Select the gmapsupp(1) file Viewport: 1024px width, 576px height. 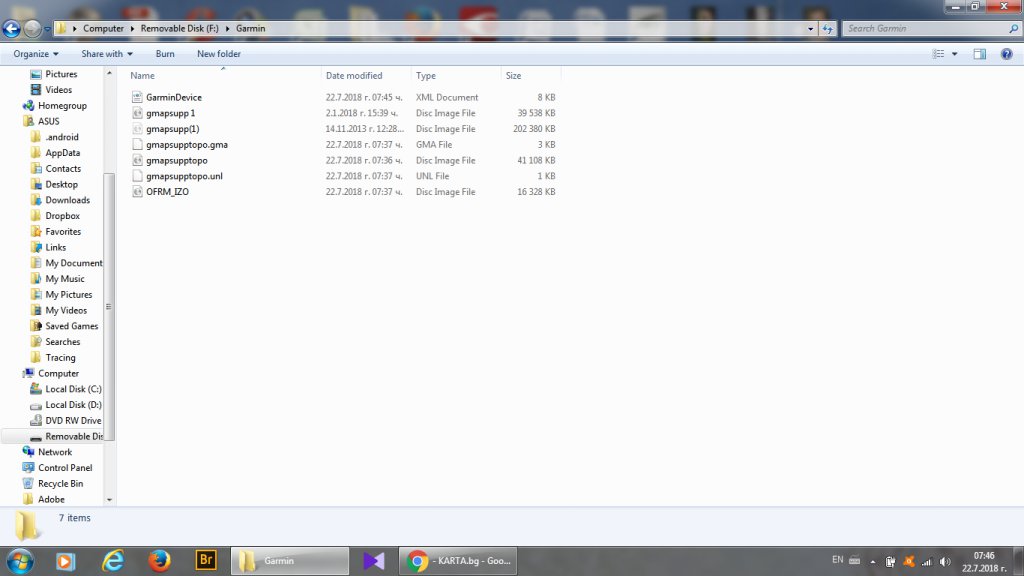pyautogui.click(x=172, y=129)
